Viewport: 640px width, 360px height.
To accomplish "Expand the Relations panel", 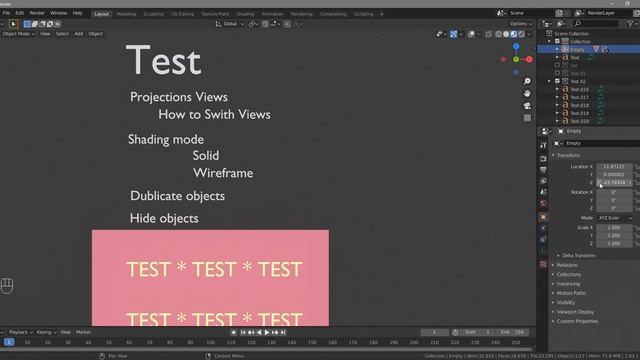I will pos(567,265).
